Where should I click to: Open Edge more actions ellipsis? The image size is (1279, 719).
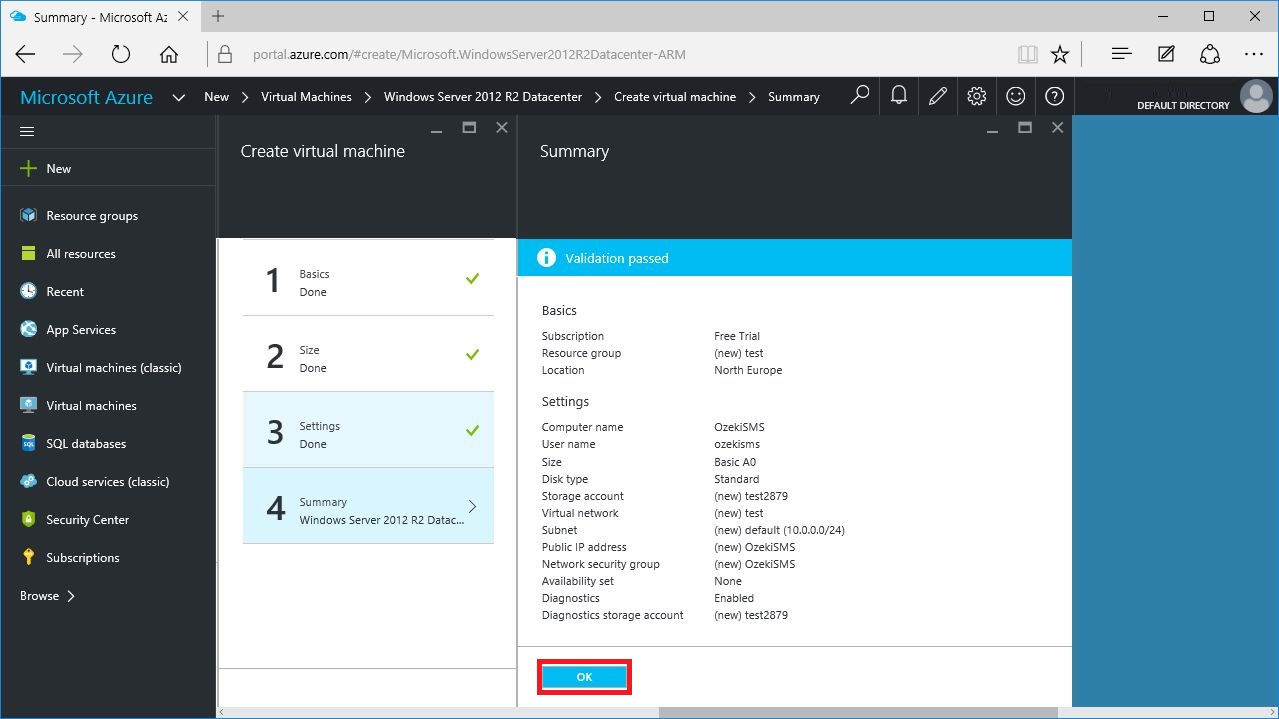(1254, 54)
